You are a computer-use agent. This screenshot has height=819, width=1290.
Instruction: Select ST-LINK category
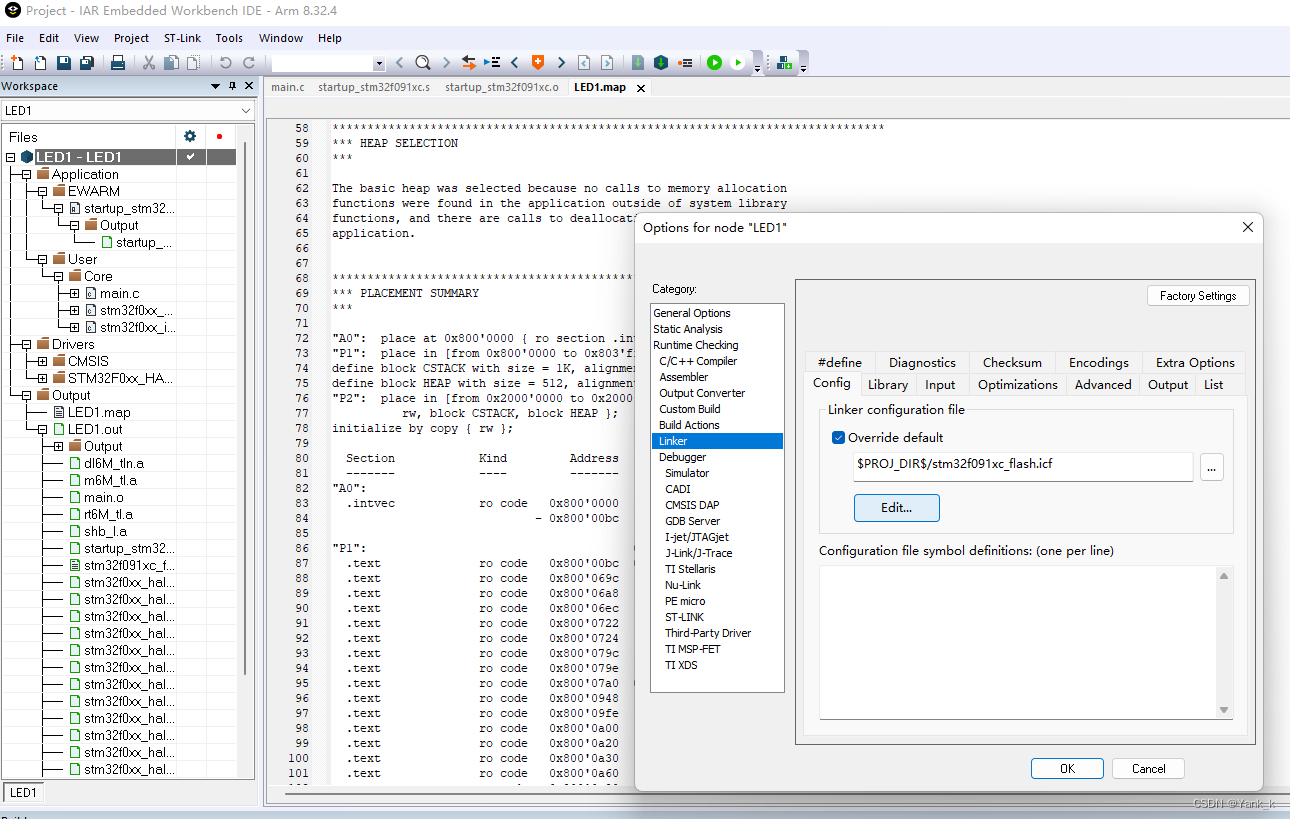[x=685, y=617]
